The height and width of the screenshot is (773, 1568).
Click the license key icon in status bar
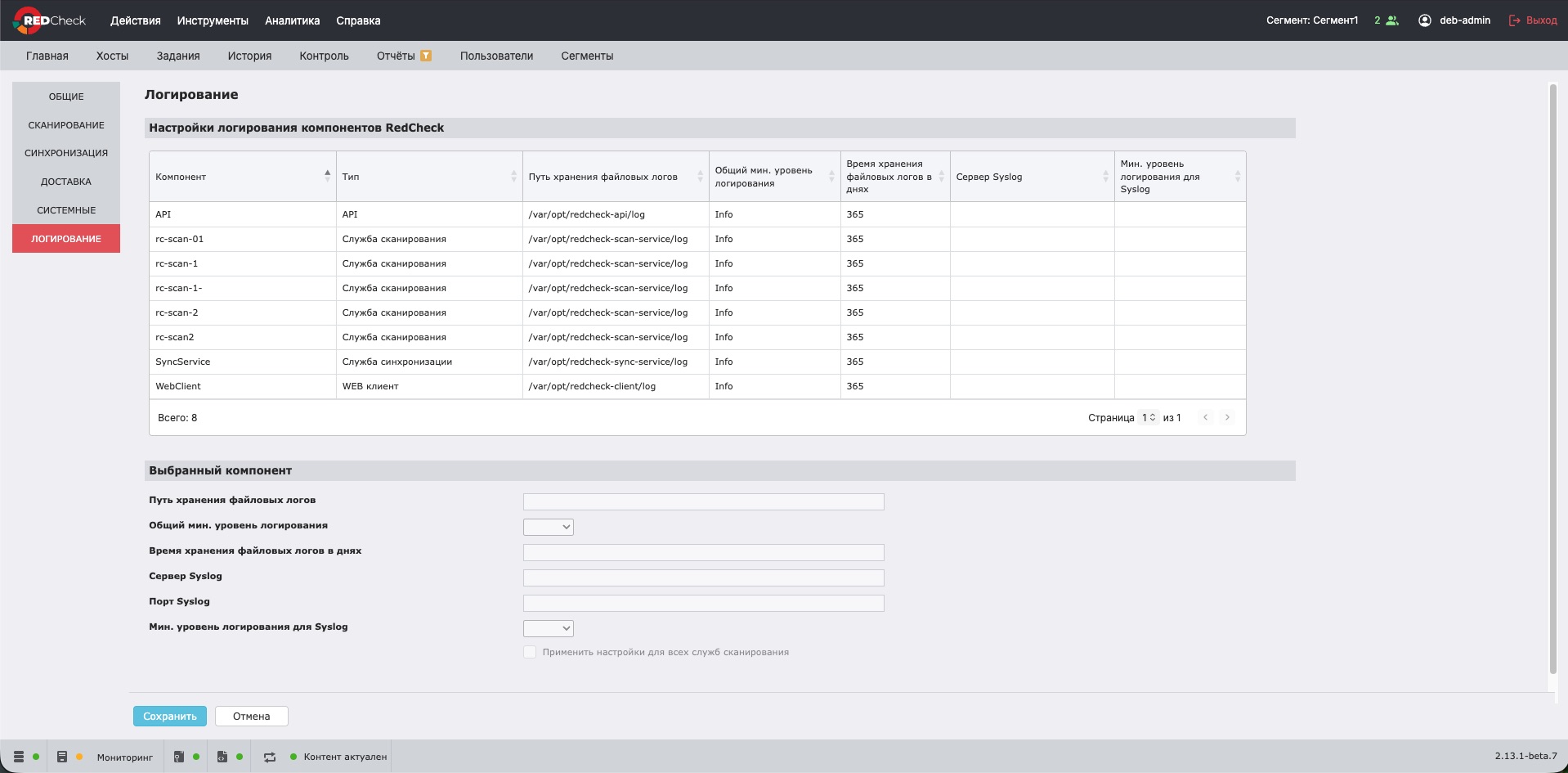point(179,757)
